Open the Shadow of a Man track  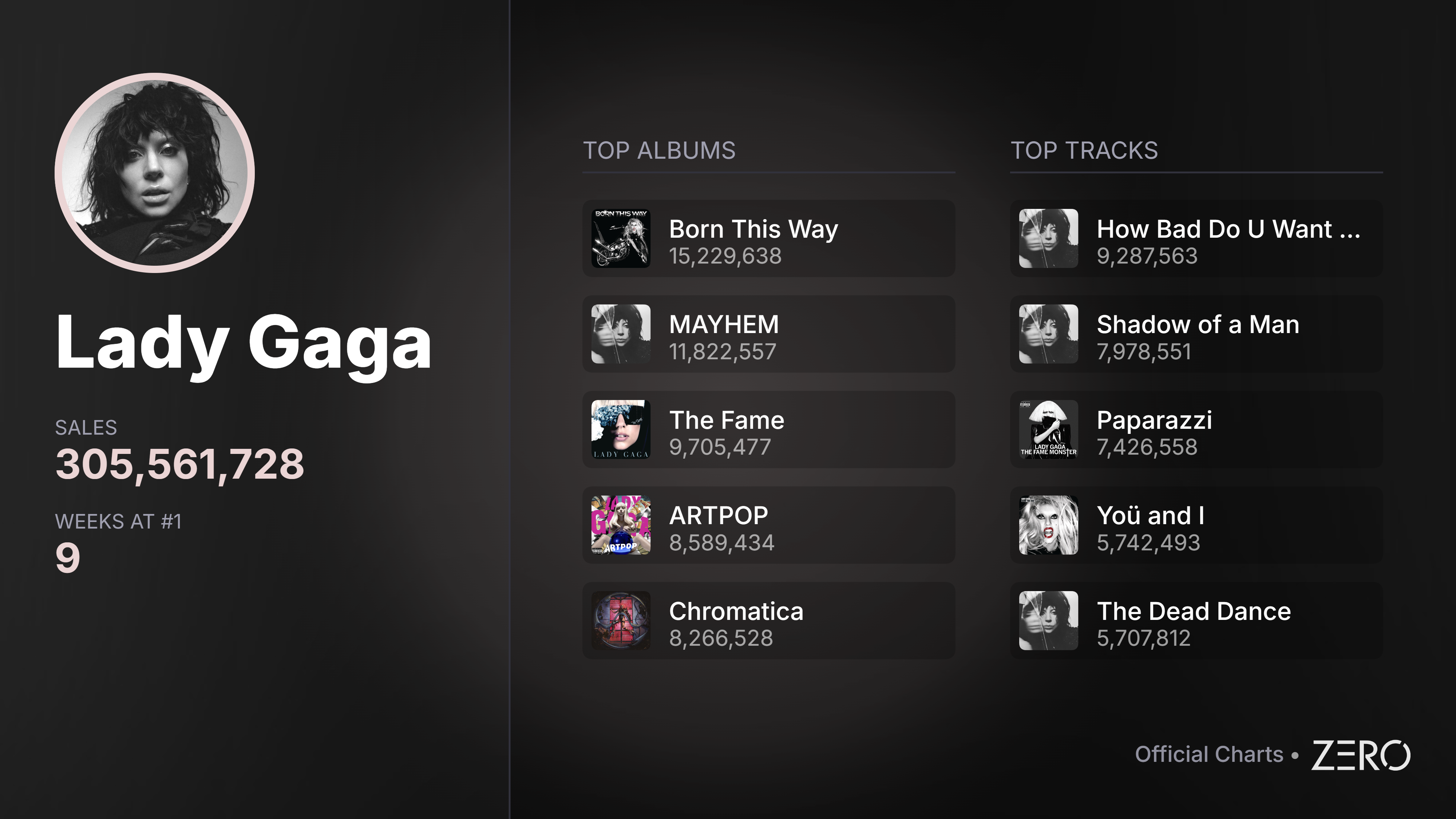[1196, 334]
